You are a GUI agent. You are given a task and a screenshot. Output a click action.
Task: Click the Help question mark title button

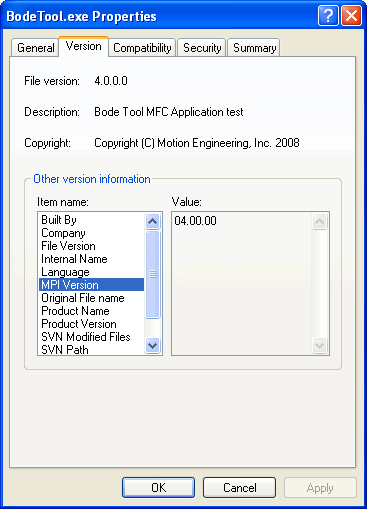[x=328, y=16]
